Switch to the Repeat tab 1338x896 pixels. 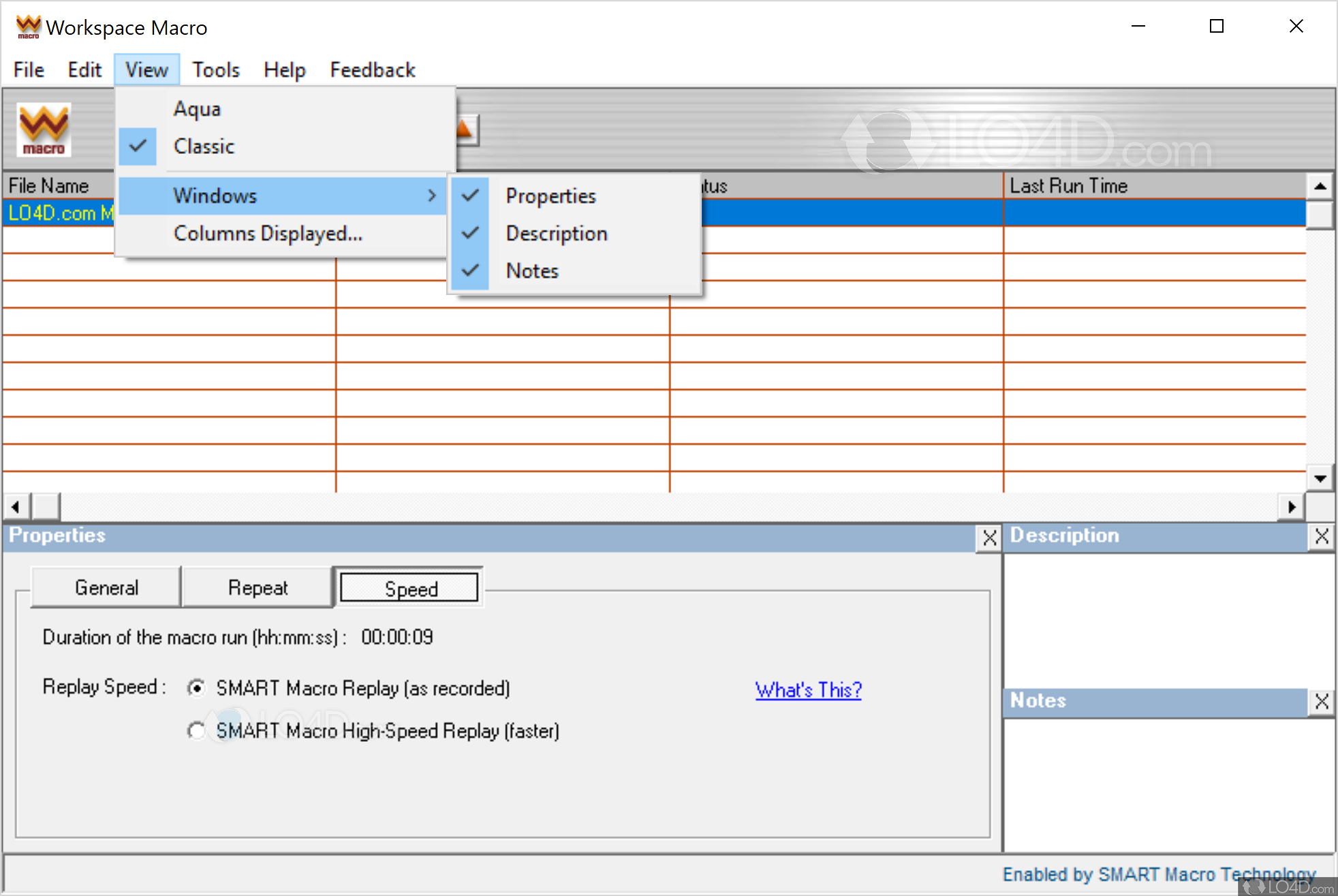tap(258, 587)
